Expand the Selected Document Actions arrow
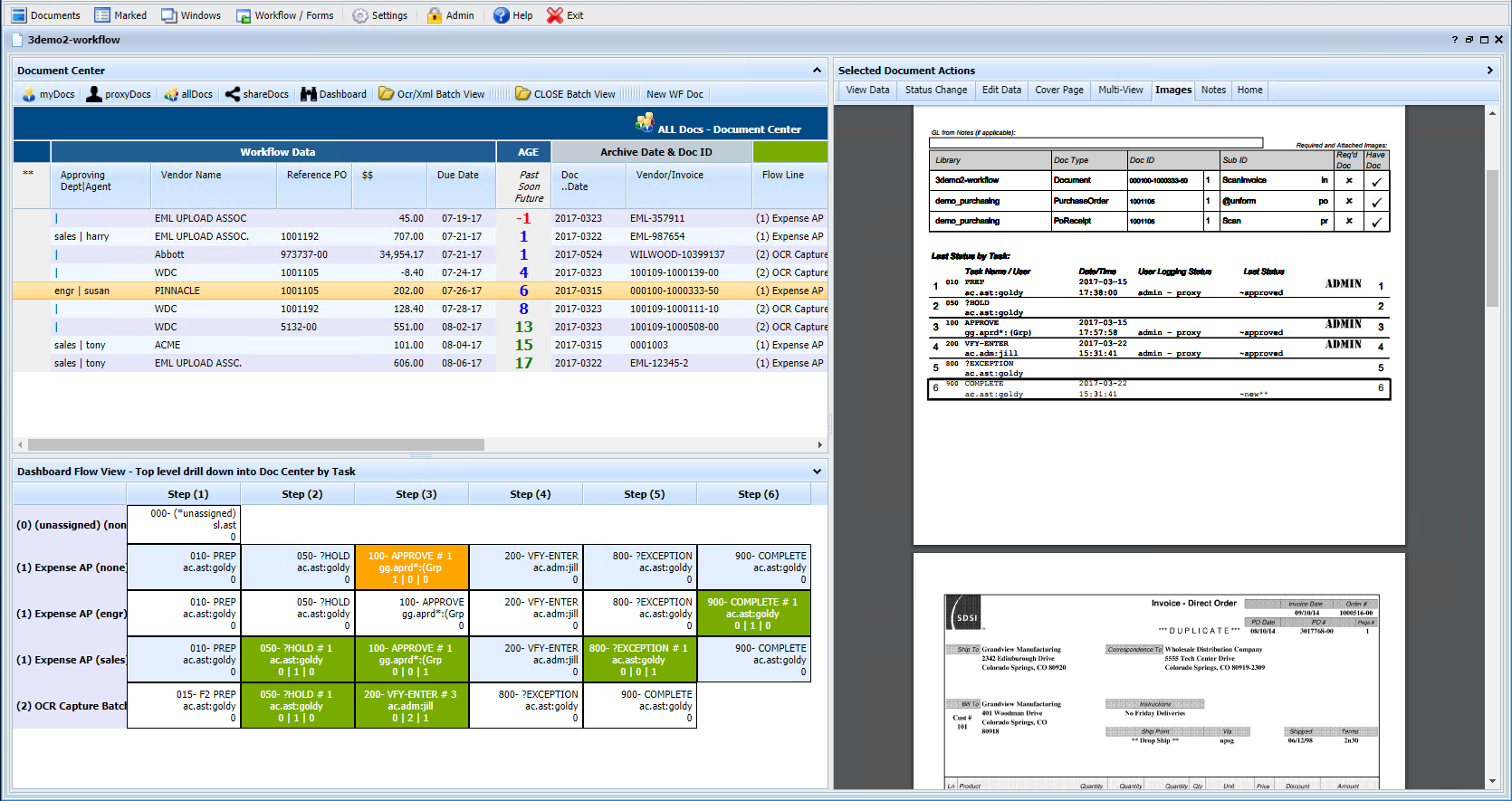This screenshot has height=801, width=1512. [1489, 70]
